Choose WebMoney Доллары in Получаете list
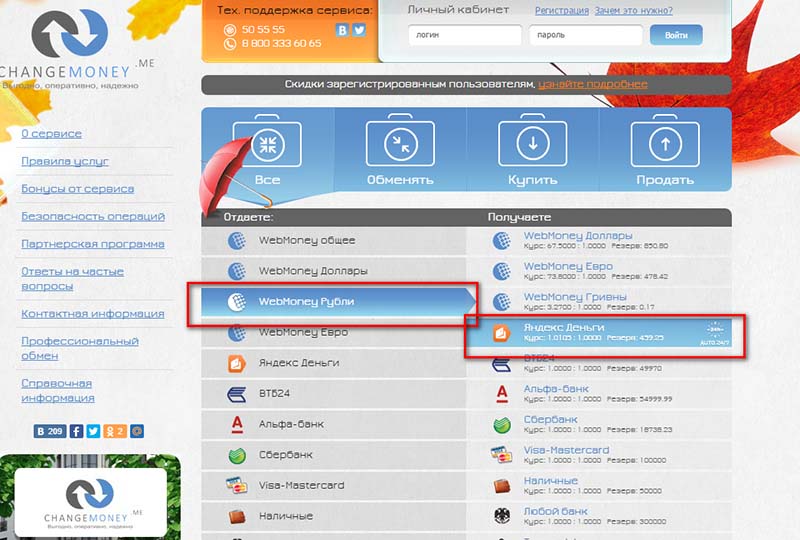 coord(599,240)
